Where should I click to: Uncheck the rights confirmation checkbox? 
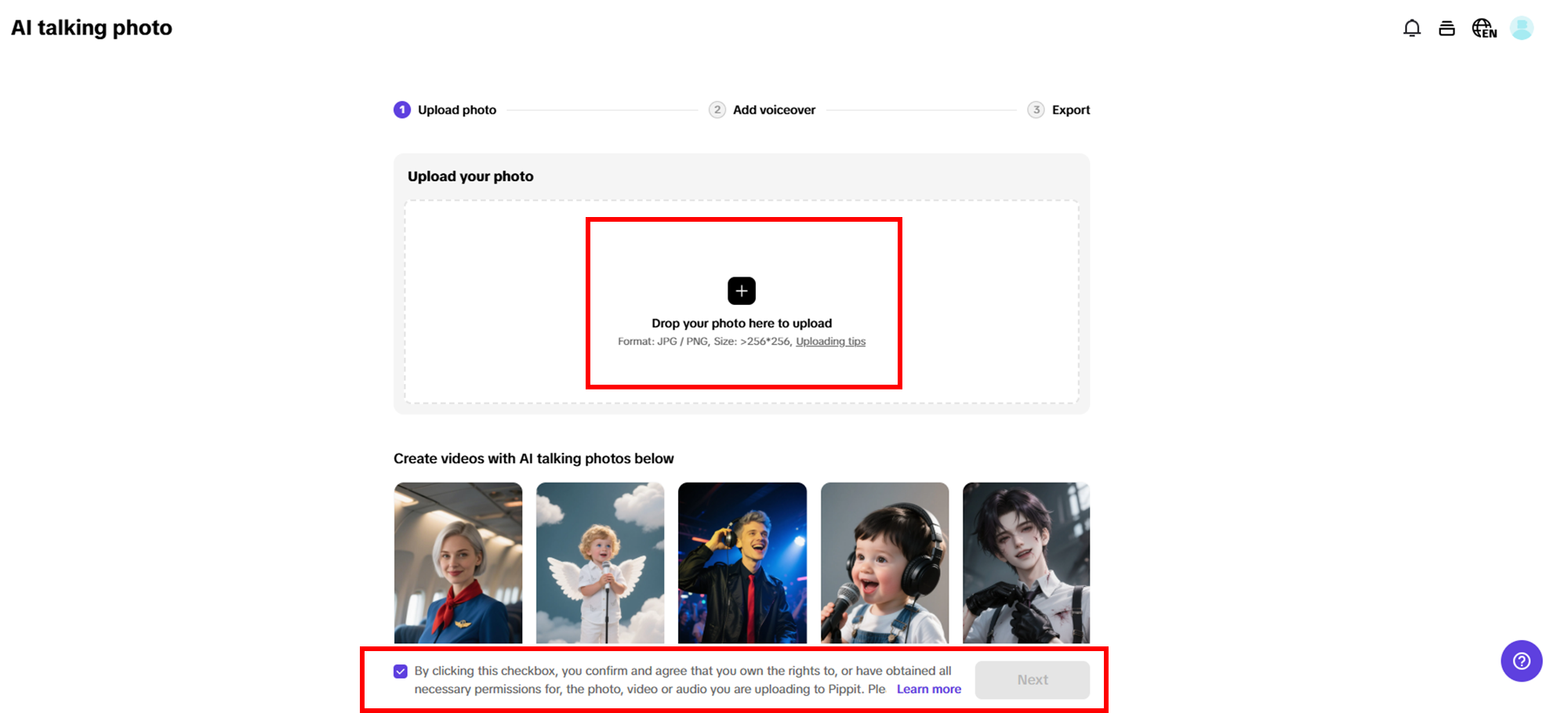399,671
